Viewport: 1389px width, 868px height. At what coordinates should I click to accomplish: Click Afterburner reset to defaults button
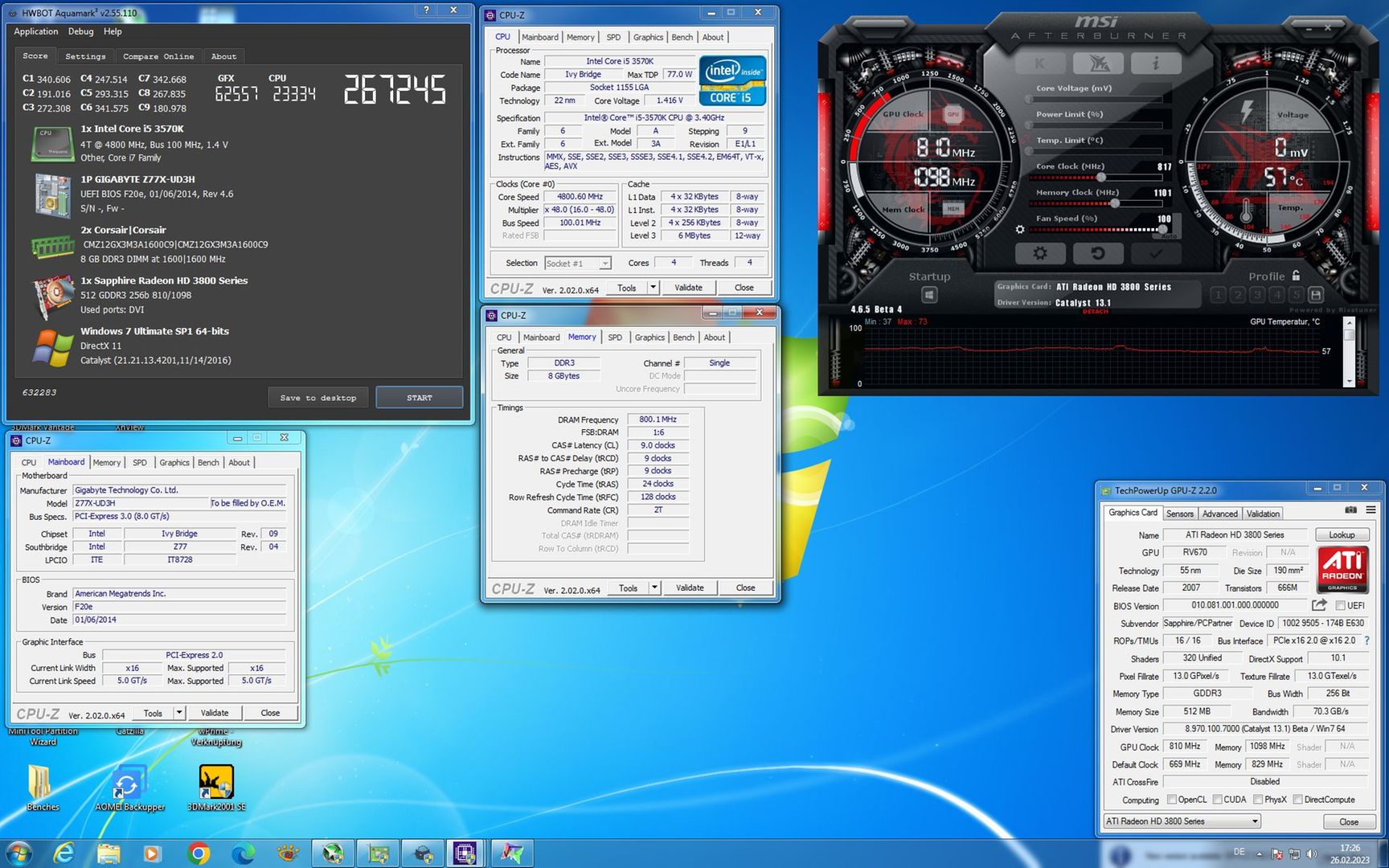click(x=1097, y=253)
